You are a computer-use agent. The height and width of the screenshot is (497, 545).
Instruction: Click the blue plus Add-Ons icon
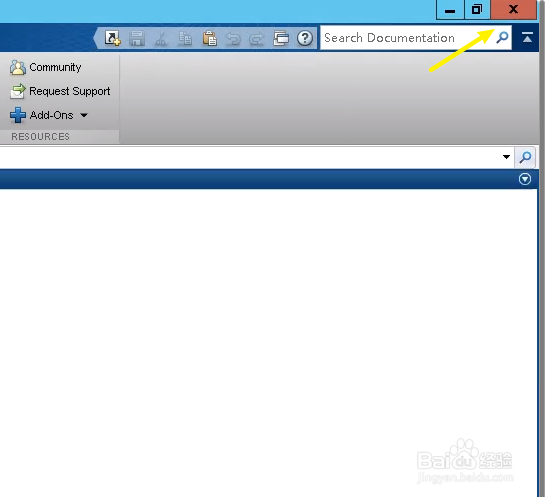point(18,115)
